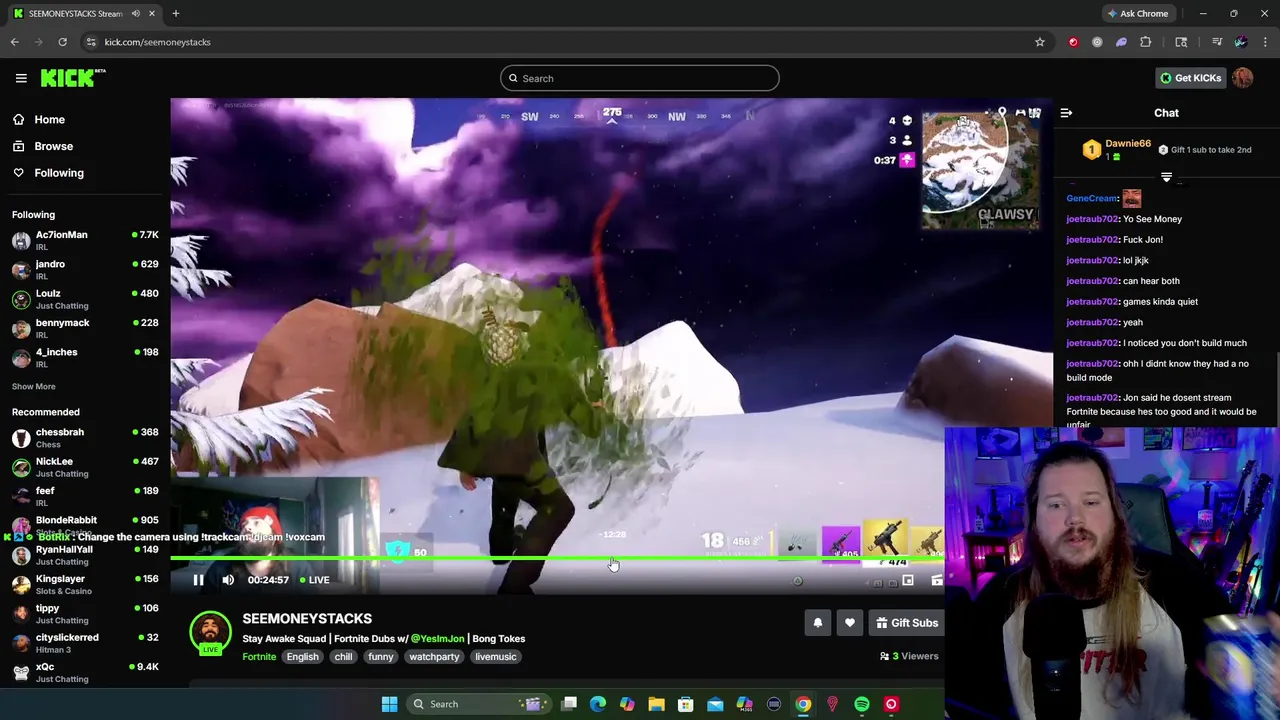
Task: Collapse the chat panel
Action: 1066,113
